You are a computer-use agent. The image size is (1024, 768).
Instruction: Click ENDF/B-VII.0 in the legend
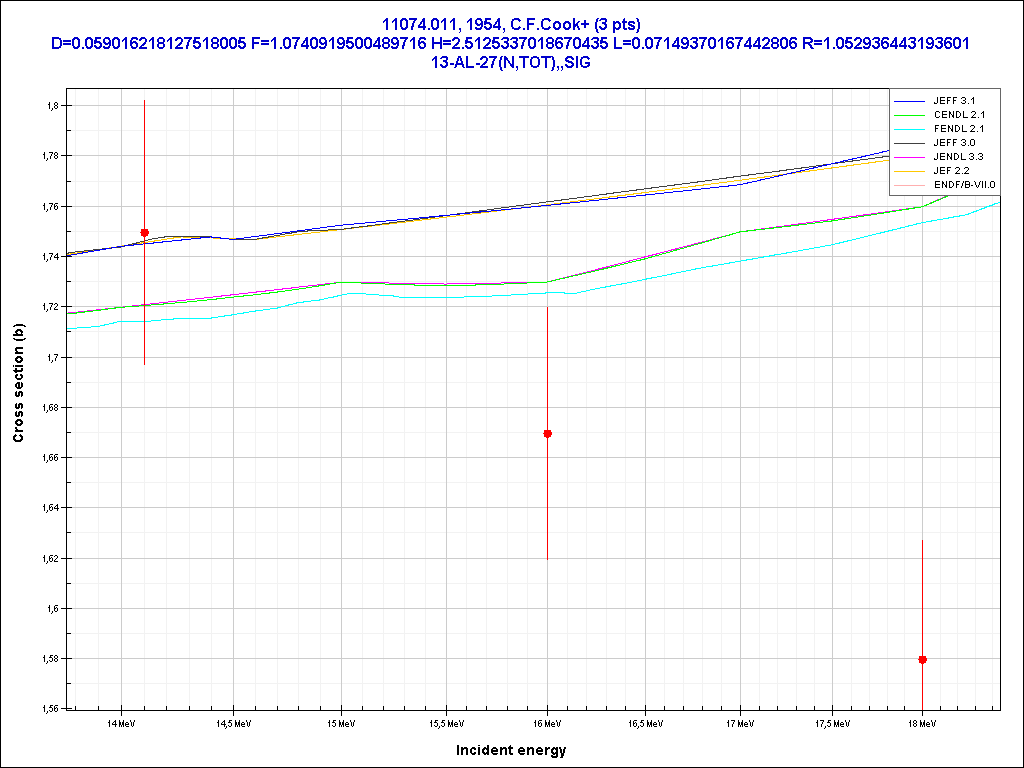964,185
